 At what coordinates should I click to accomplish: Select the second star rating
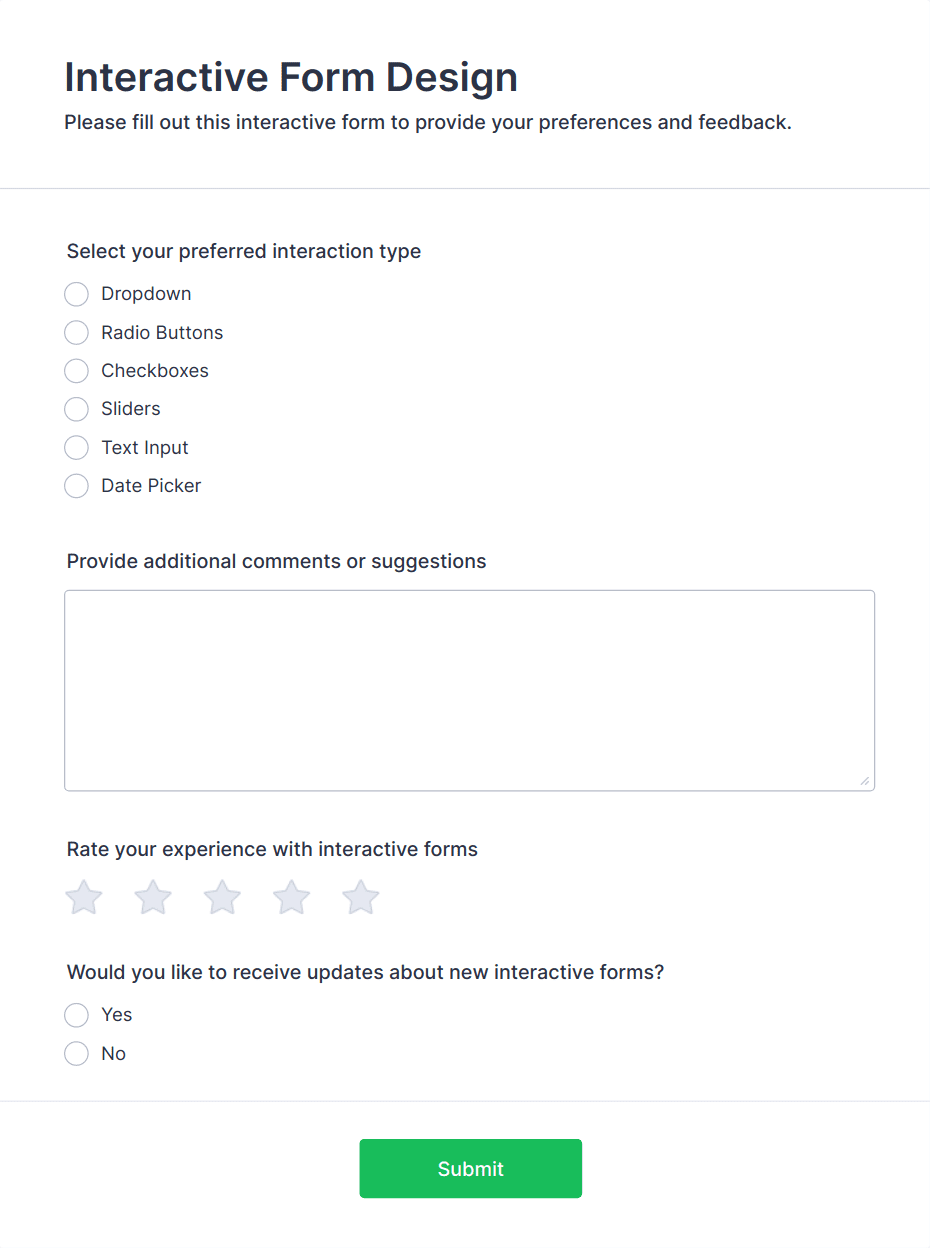(153, 897)
